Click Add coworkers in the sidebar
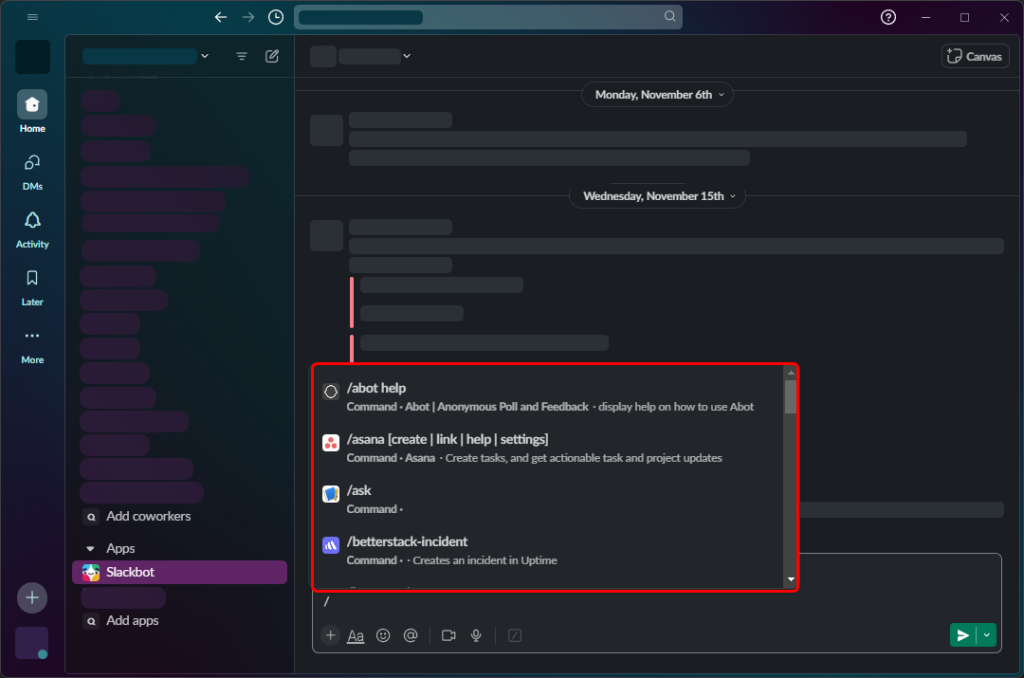Image resolution: width=1024 pixels, height=678 pixels. pos(148,517)
